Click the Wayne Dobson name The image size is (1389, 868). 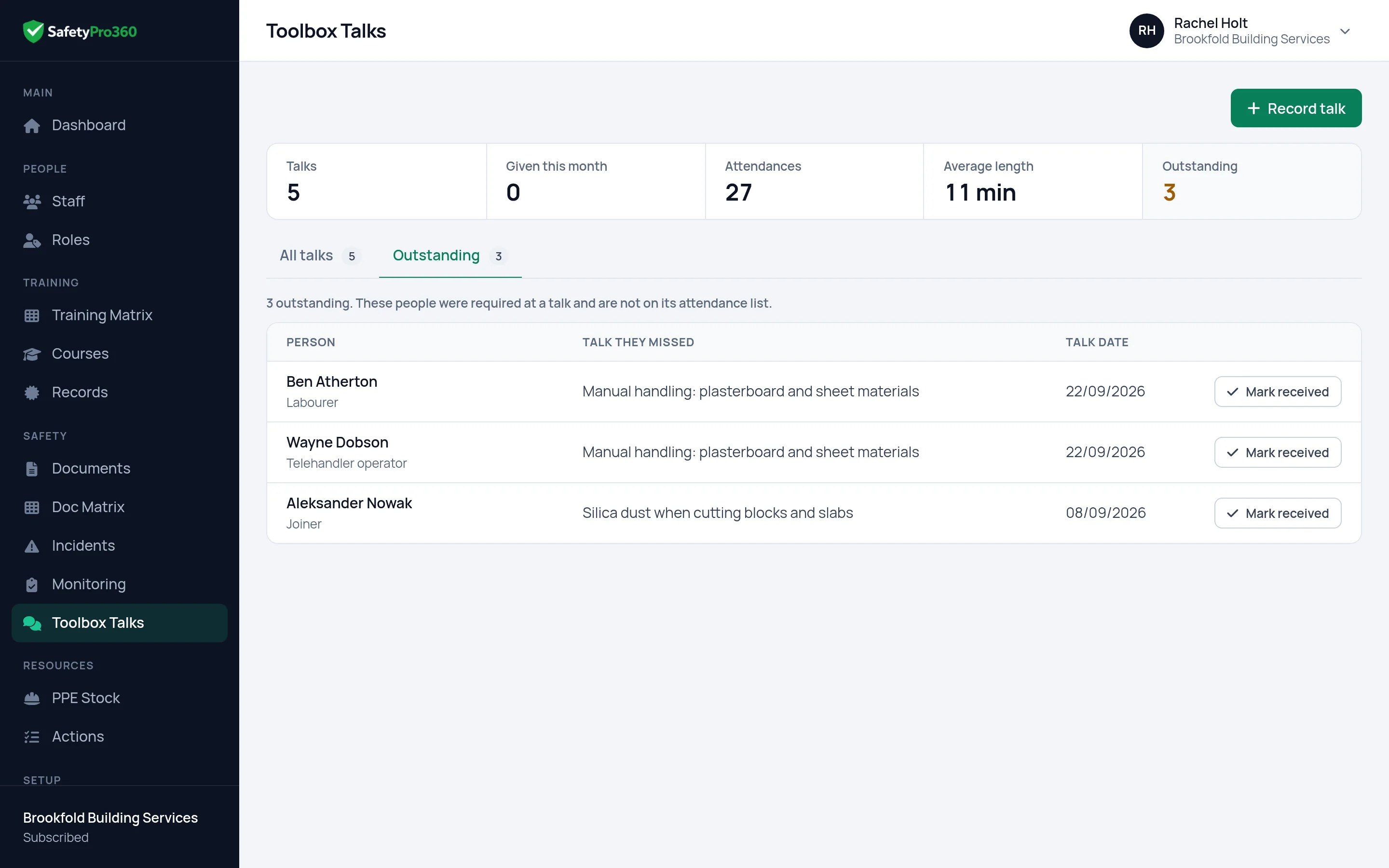point(338,443)
